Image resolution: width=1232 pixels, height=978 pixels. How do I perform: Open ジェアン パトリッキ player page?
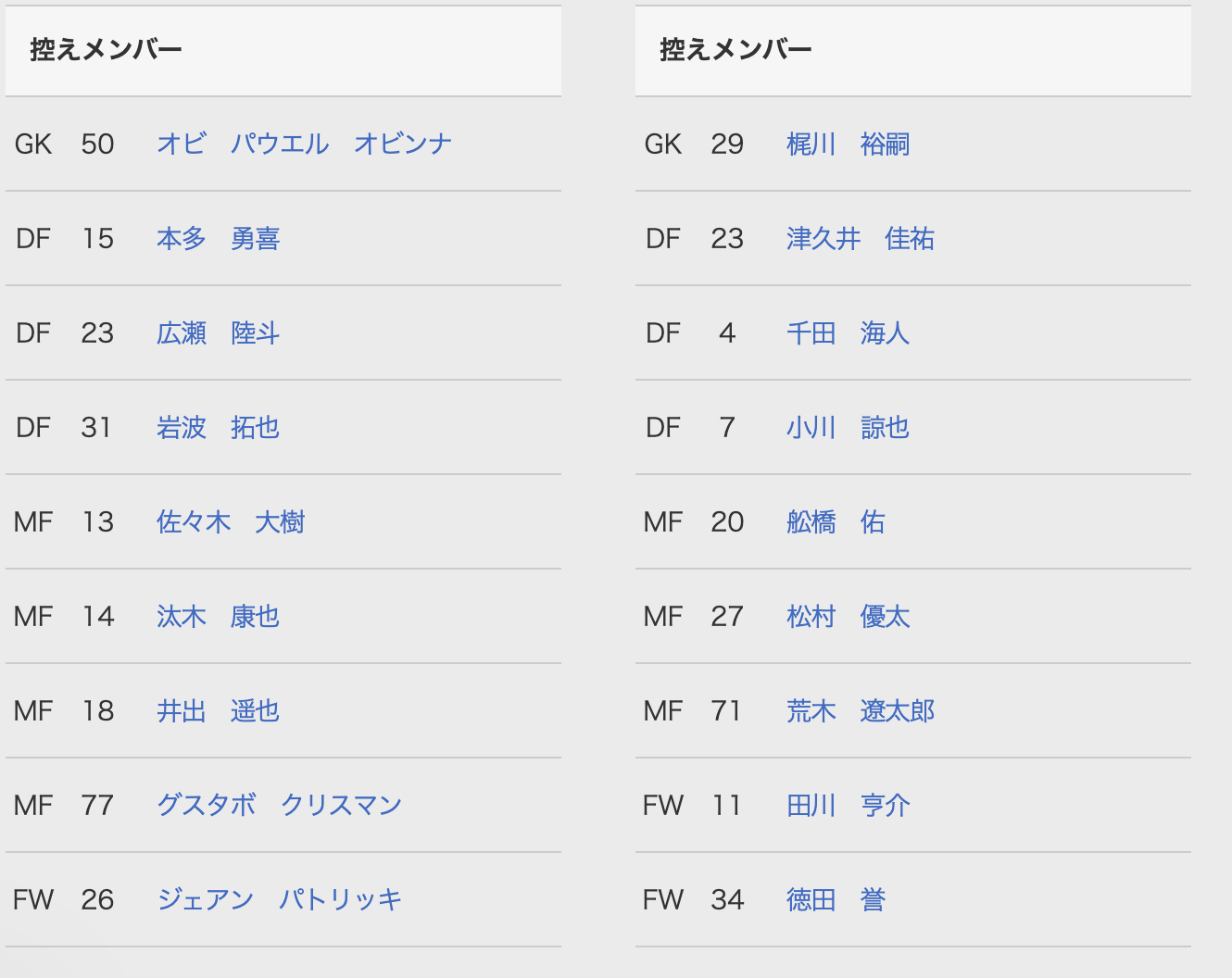click(x=279, y=900)
